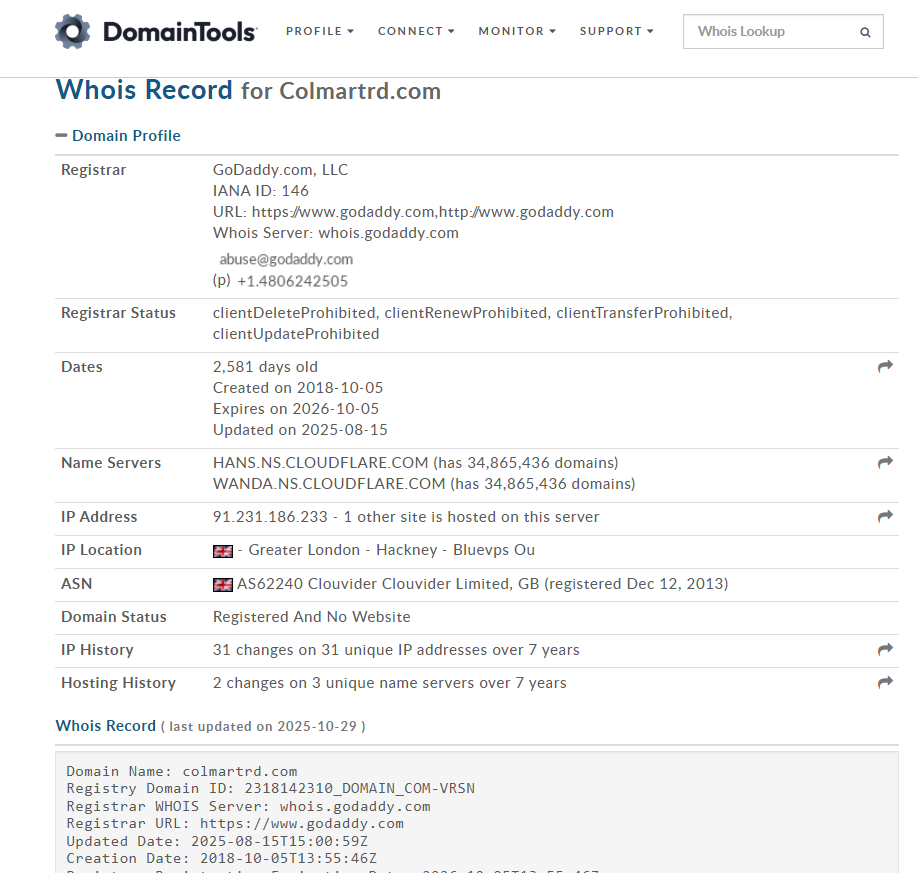This screenshot has height=873, width=918.
Task: Click the UK flag beside AS62240
Action: (223, 584)
